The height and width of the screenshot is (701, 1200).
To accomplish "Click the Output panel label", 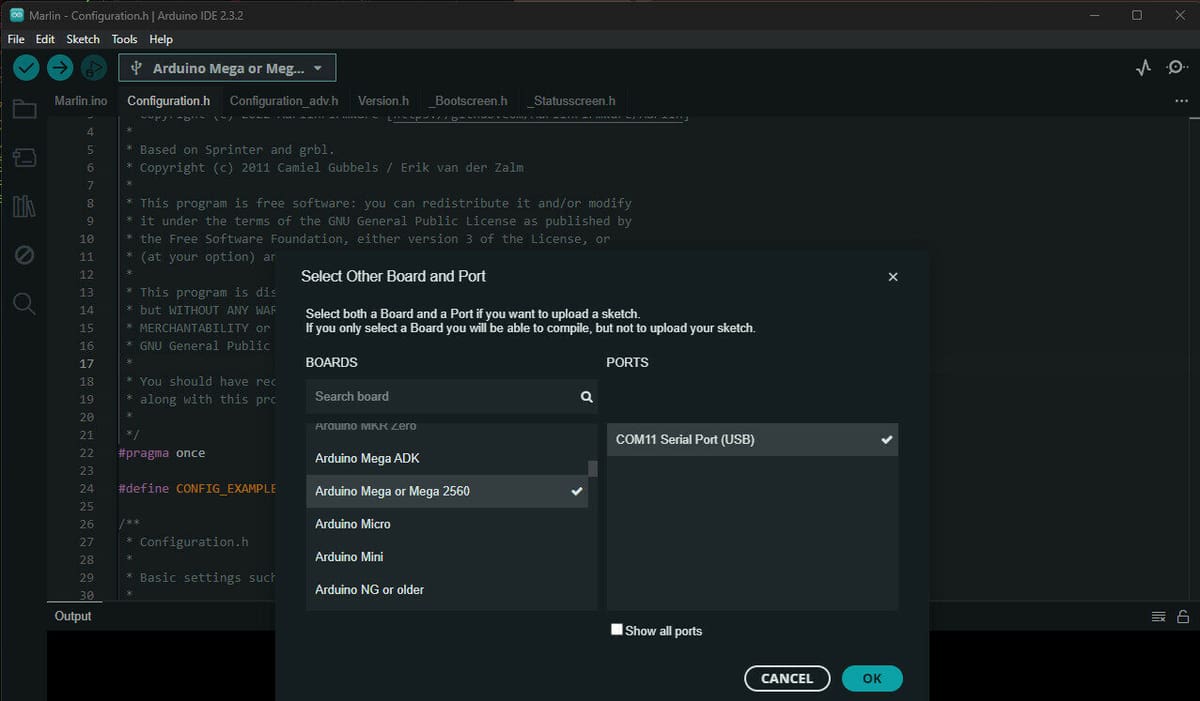I will (73, 616).
